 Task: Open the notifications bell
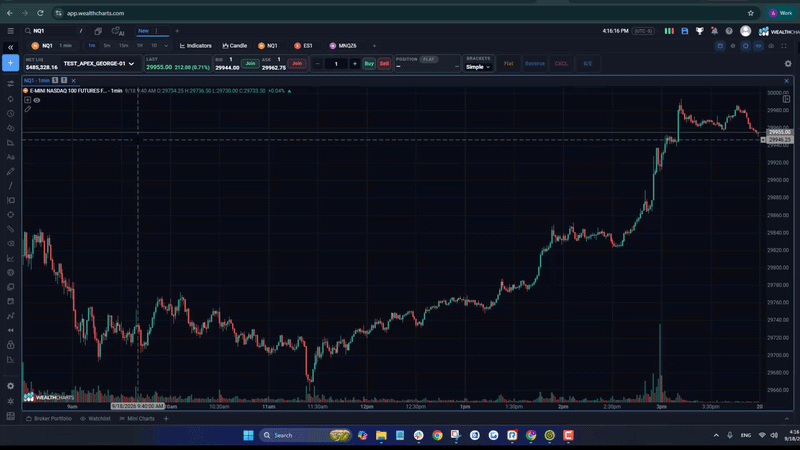[714, 31]
